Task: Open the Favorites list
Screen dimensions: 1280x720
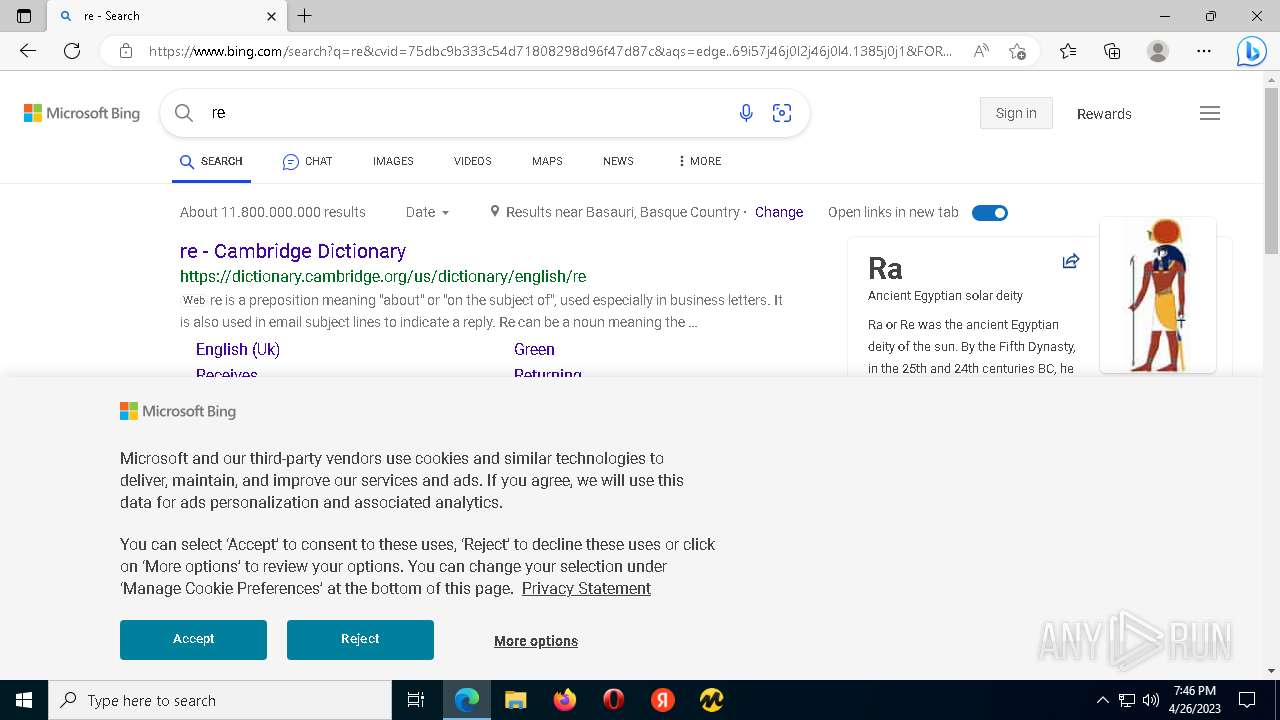Action: [x=1068, y=51]
